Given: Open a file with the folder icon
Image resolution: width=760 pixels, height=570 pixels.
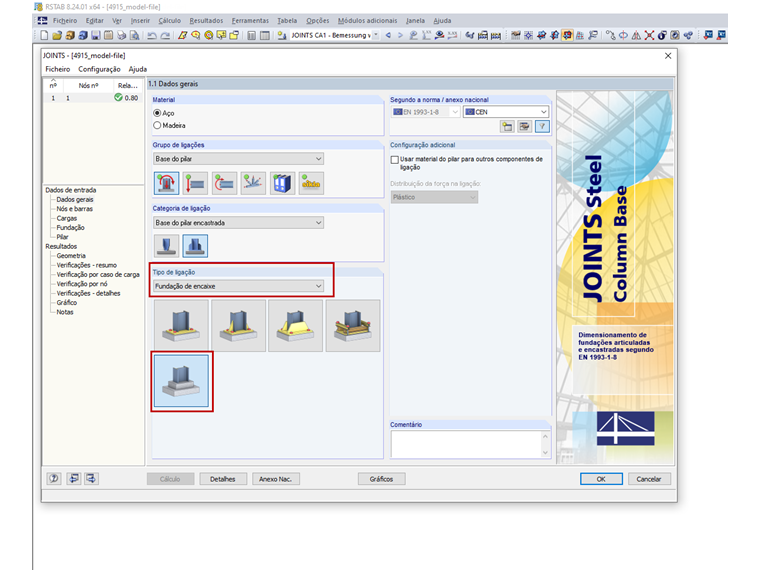Looking at the screenshot, I should (x=57, y=35).
